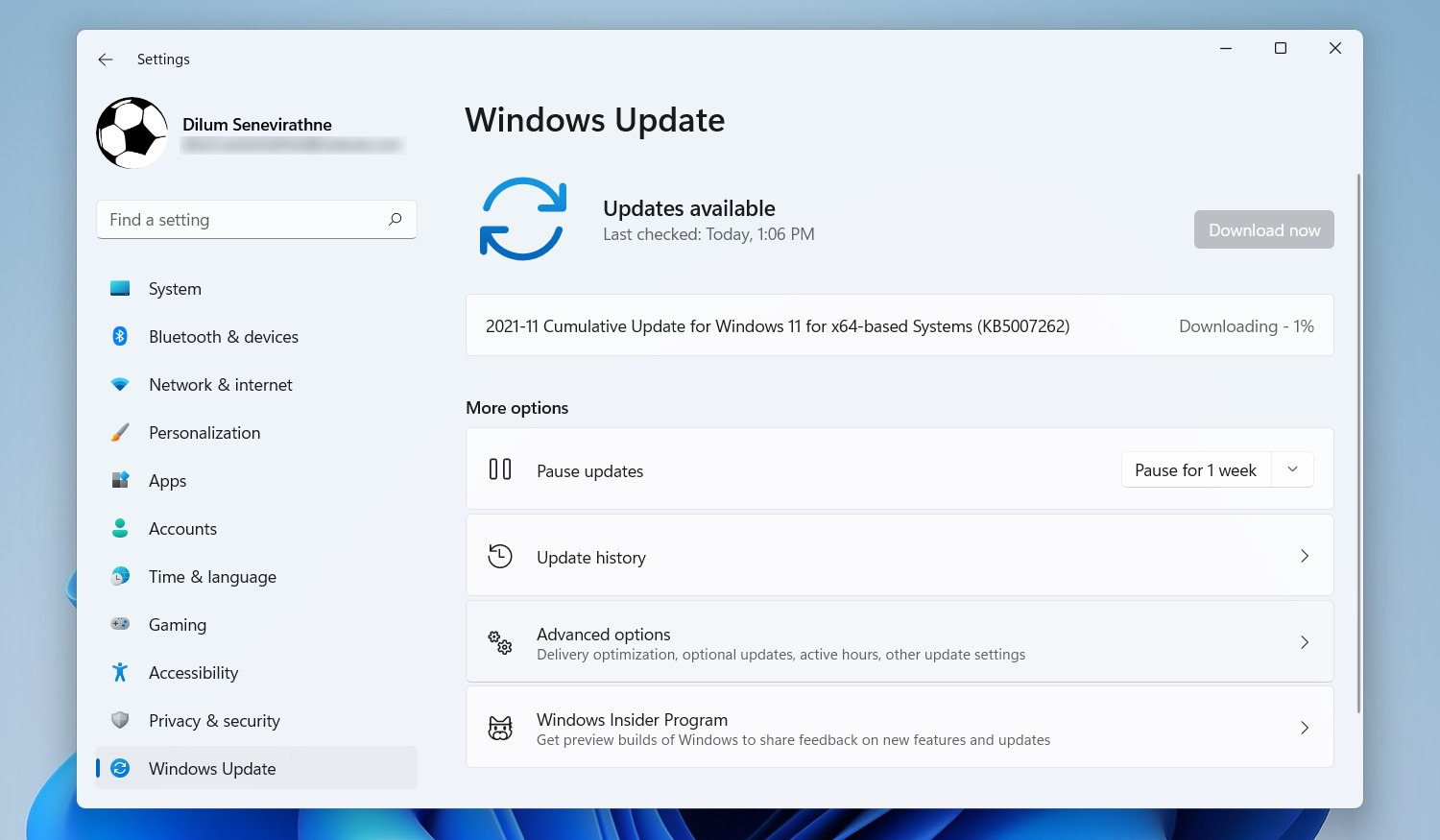Screen dimensions: 1440x840
Task: Open Gaming settings
Action: click(x=256, y=625)
